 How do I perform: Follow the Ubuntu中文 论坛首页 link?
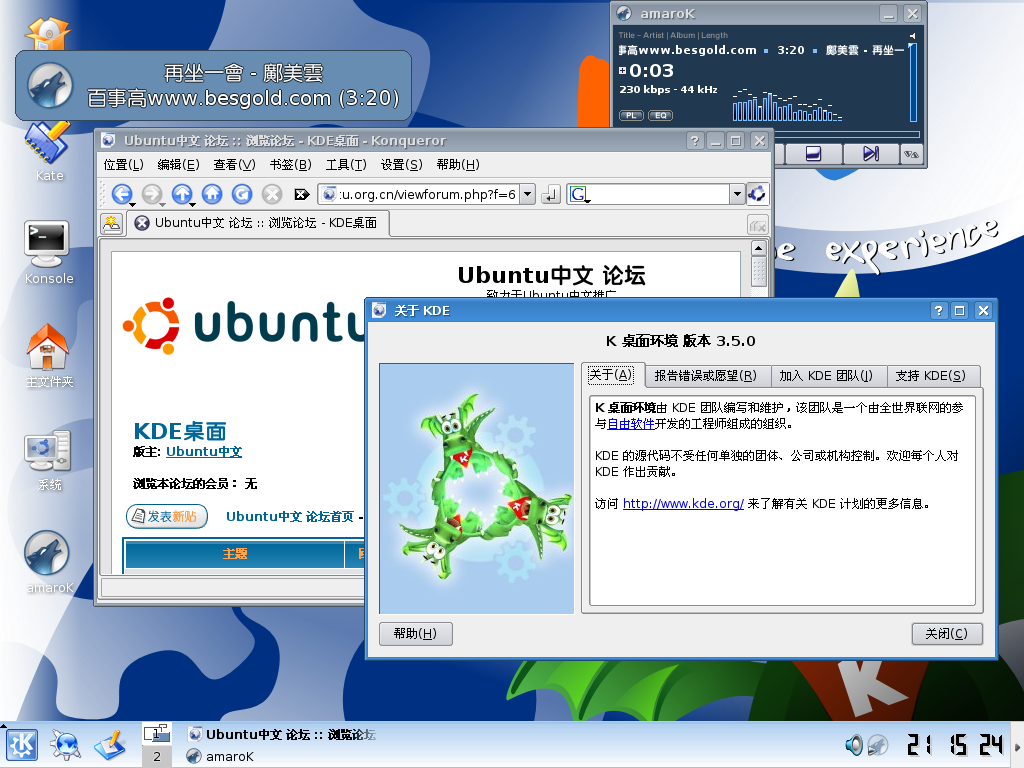pos(289,517)
